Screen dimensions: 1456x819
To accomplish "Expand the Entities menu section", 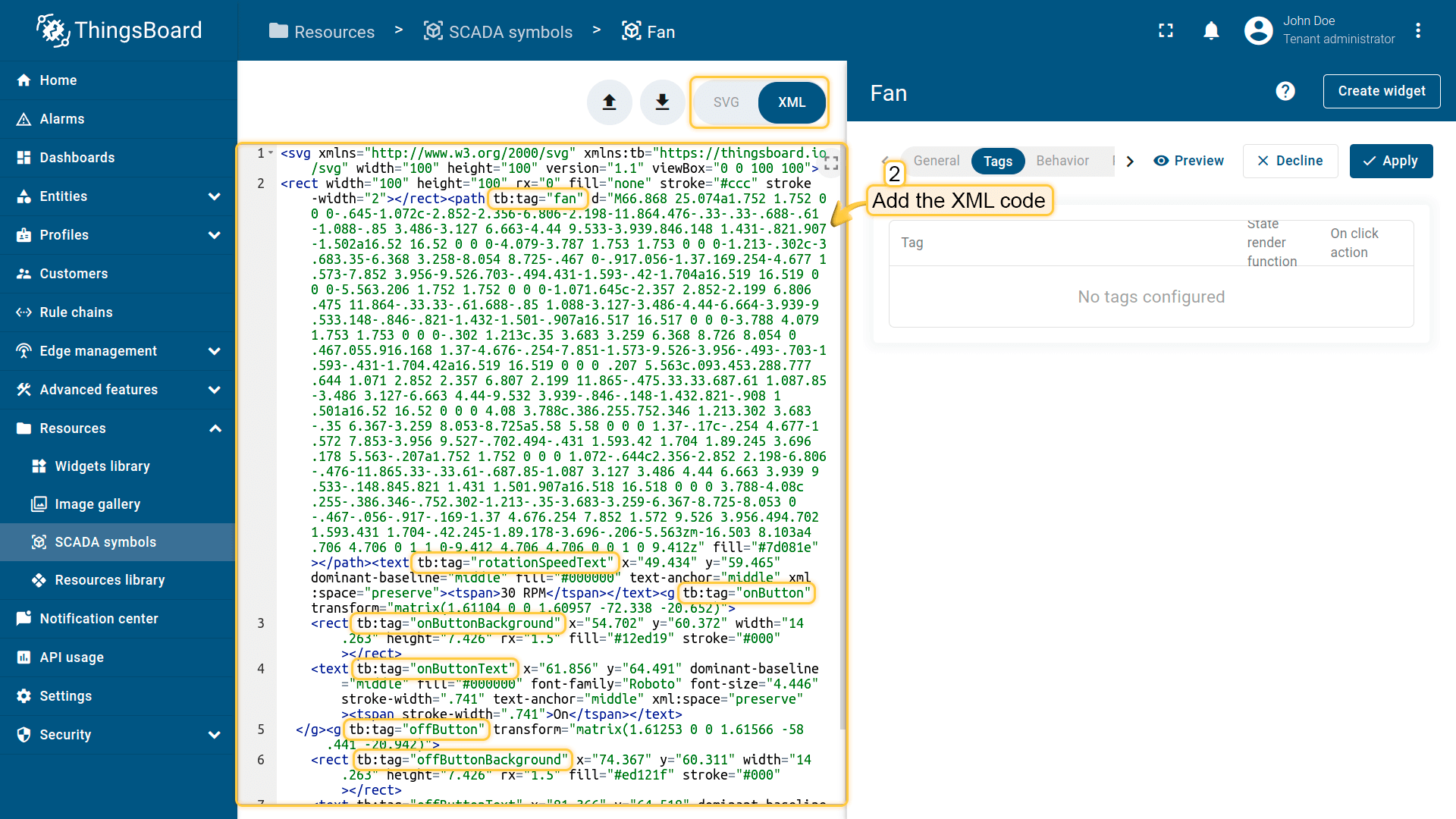I will pos(215,196).
